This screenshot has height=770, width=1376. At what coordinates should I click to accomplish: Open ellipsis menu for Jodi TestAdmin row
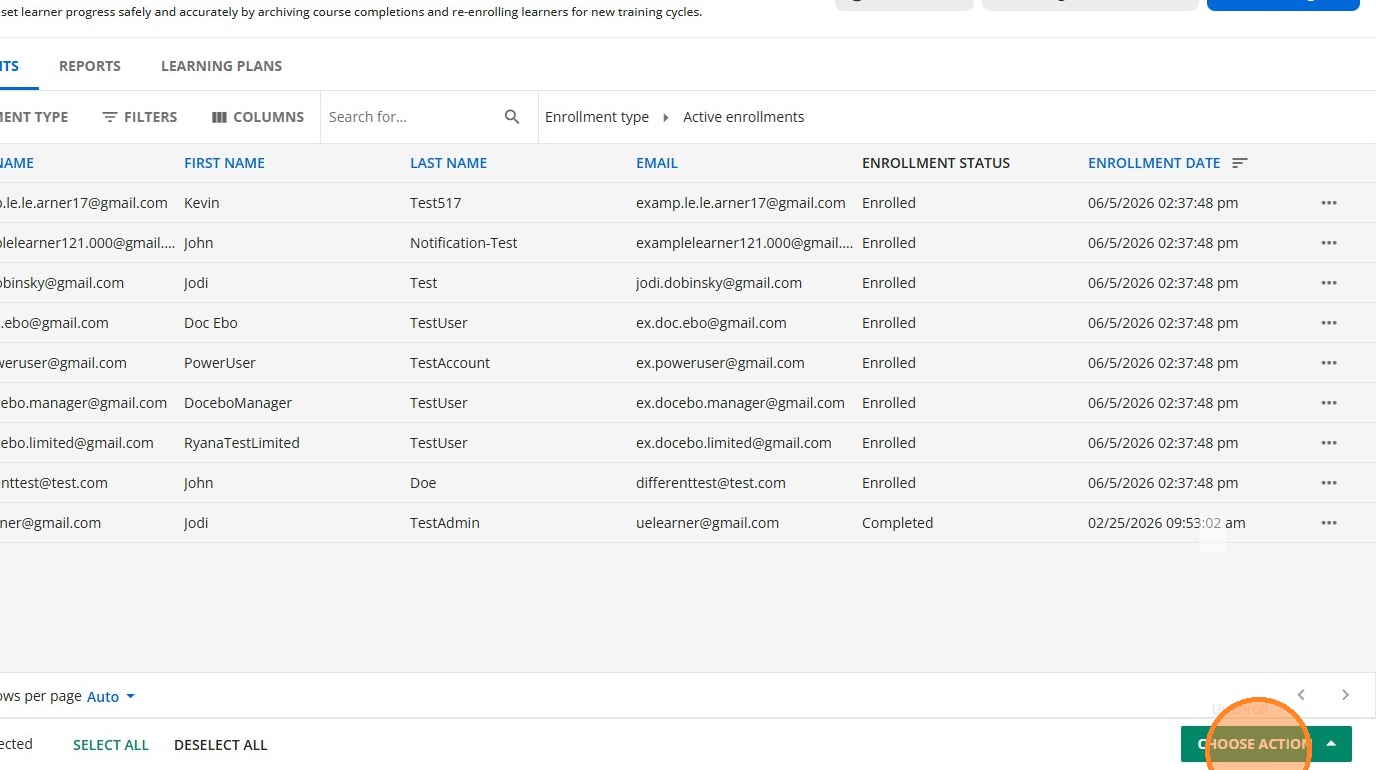(1329, 523)
